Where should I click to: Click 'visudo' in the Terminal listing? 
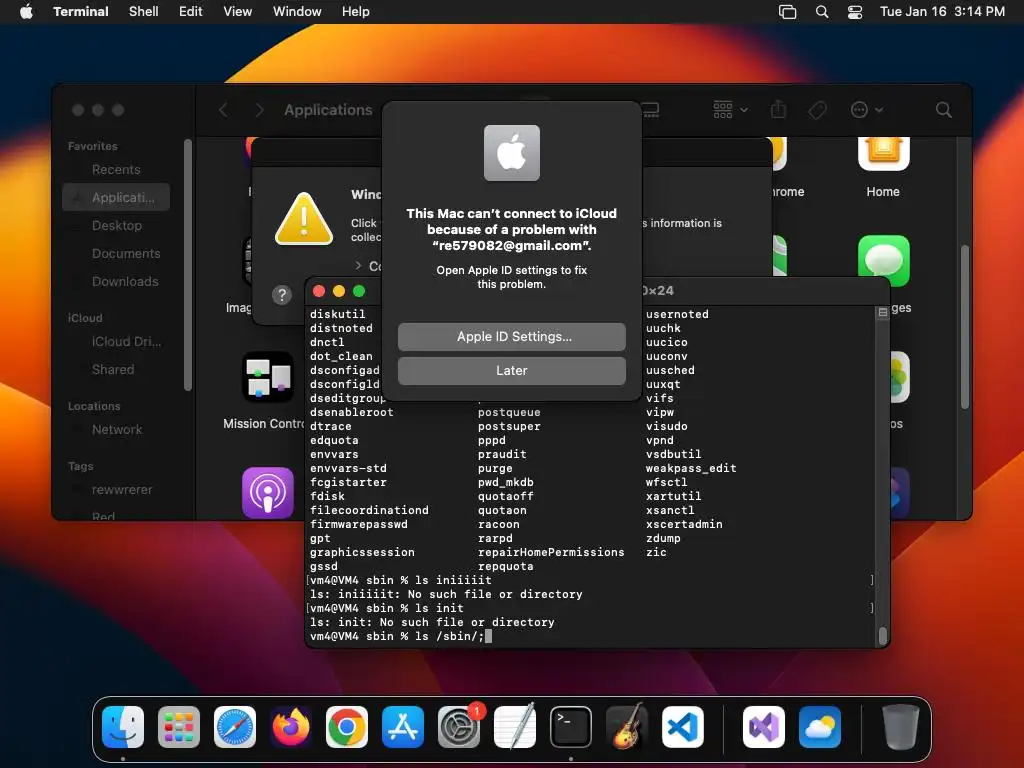[666, 426]
